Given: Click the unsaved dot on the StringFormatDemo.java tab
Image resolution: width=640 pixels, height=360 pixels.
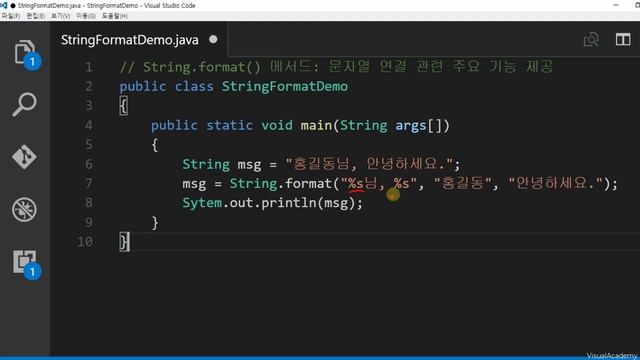Looking at the screenshot, I should [213, 39].
